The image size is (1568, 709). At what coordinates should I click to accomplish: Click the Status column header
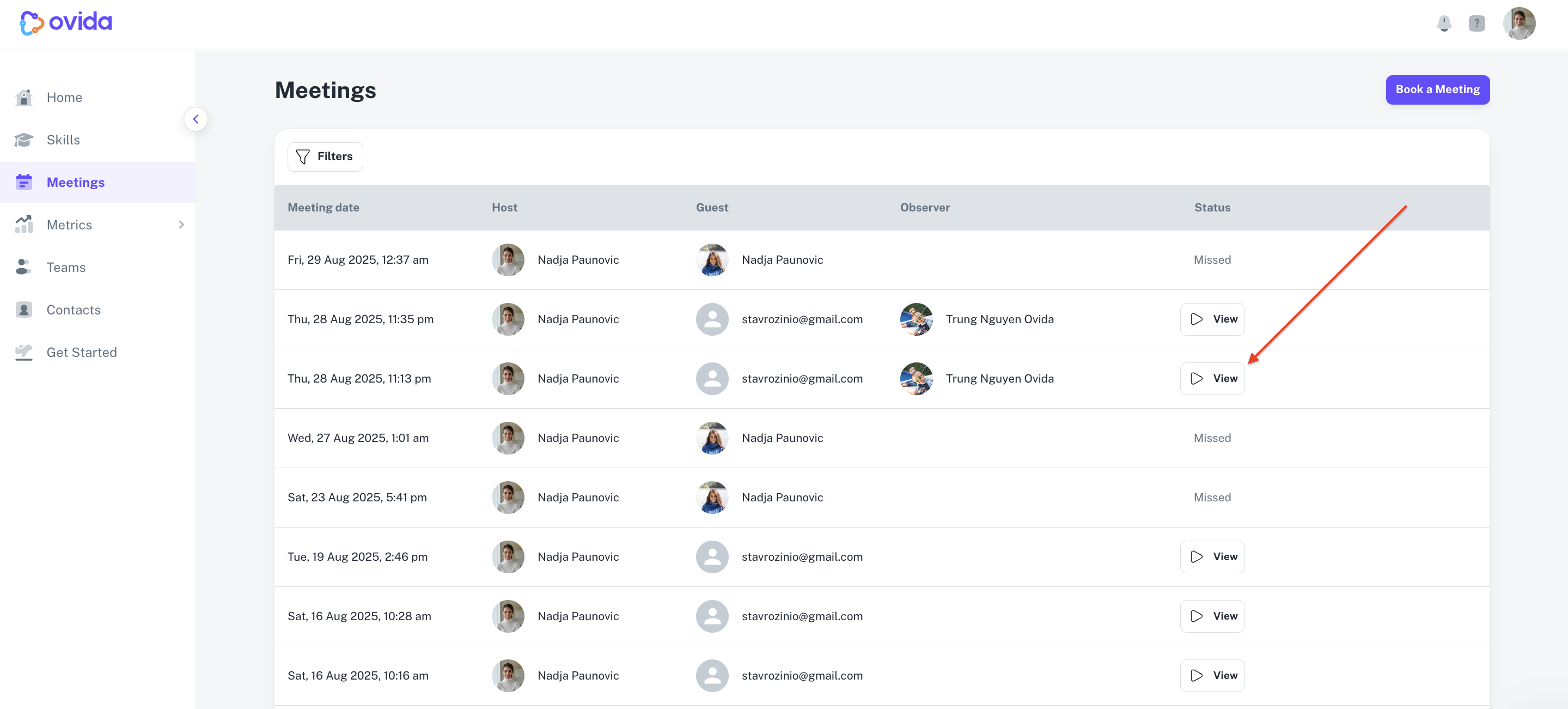point(1212,208)
